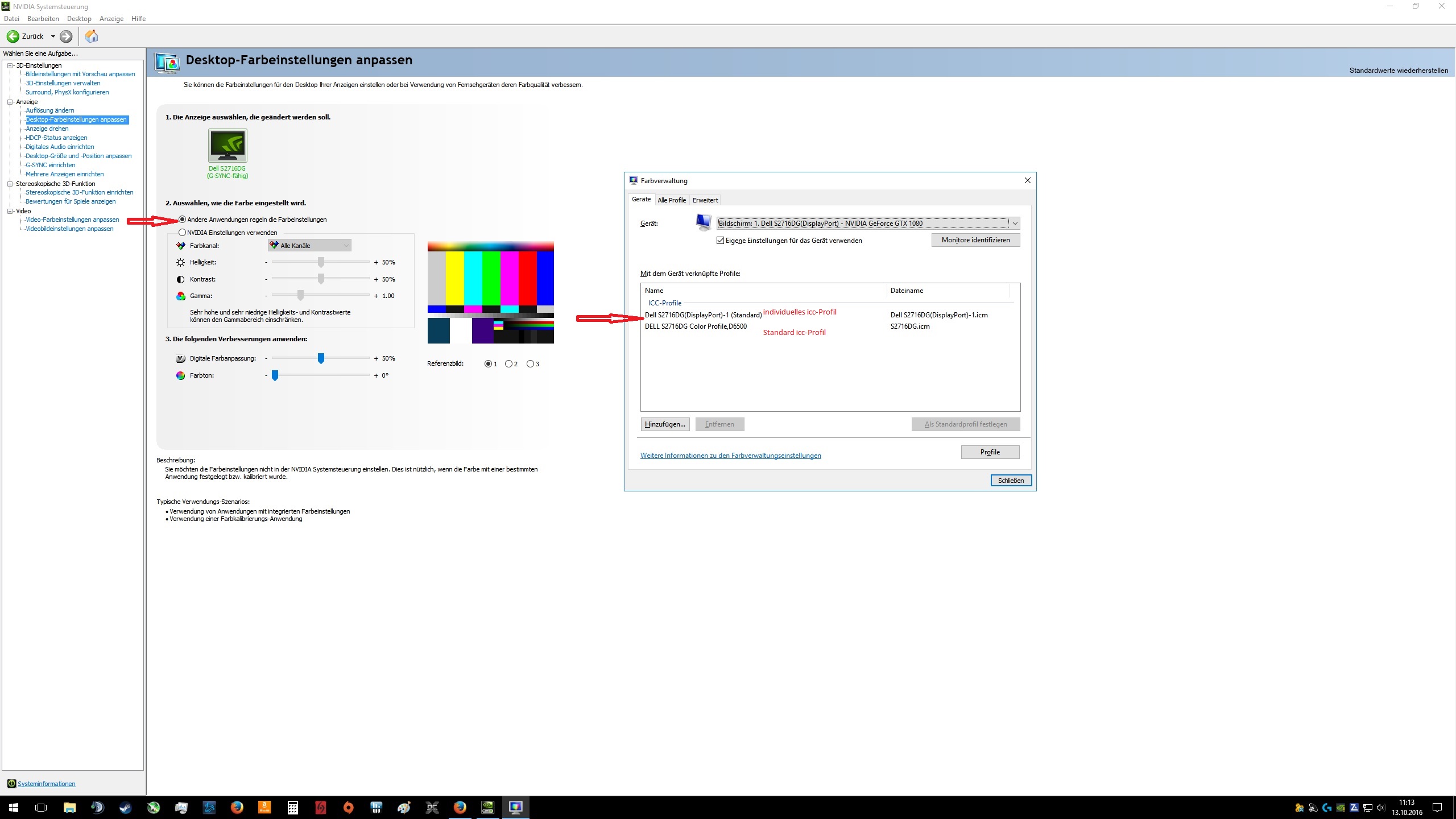Click the Hinzufügen... button
Image resolution: width=1456 pixels, height=819 pixels.
click(x=664, y=424)
